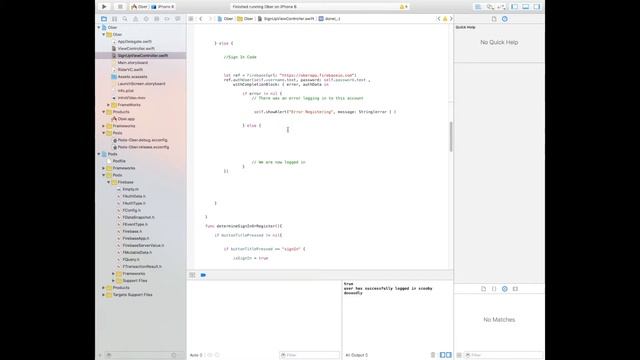
Task: Toggle the console pane button
Action: [x=449, y=355]
